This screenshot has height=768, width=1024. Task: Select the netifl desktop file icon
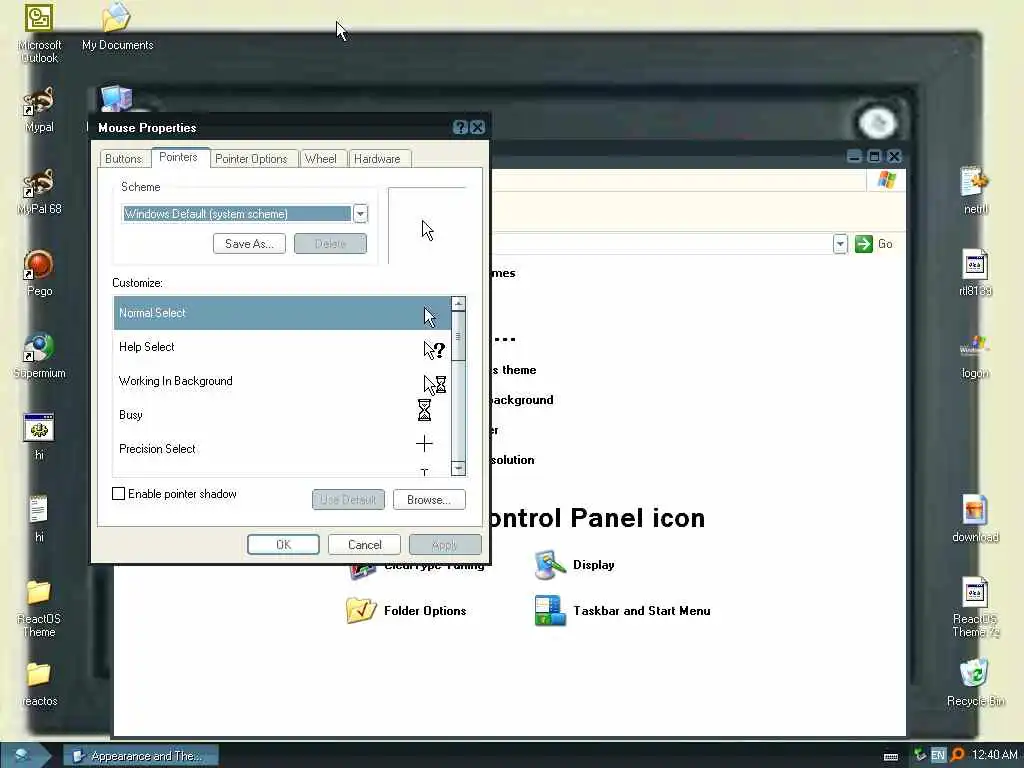coord(975,191)
